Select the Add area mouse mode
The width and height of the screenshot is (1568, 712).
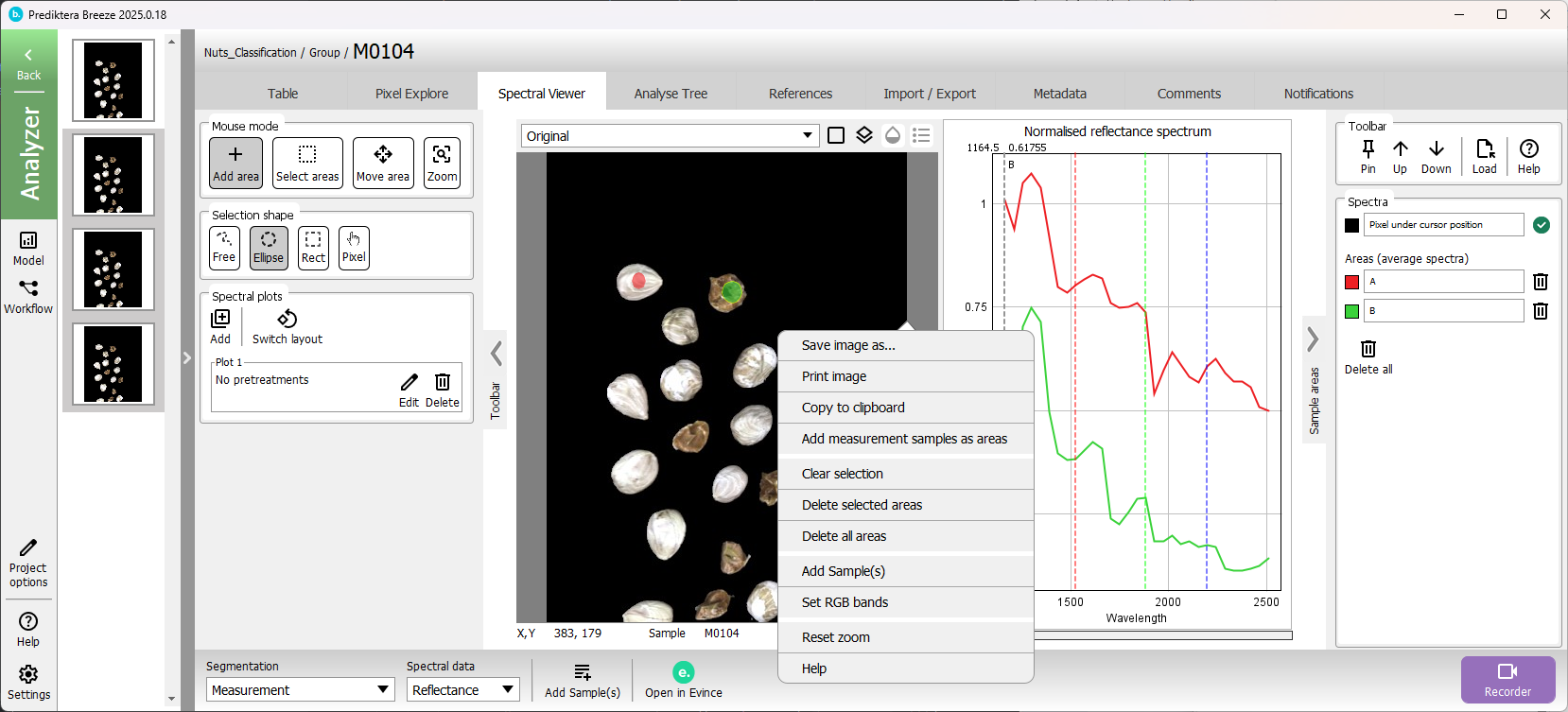235,163
